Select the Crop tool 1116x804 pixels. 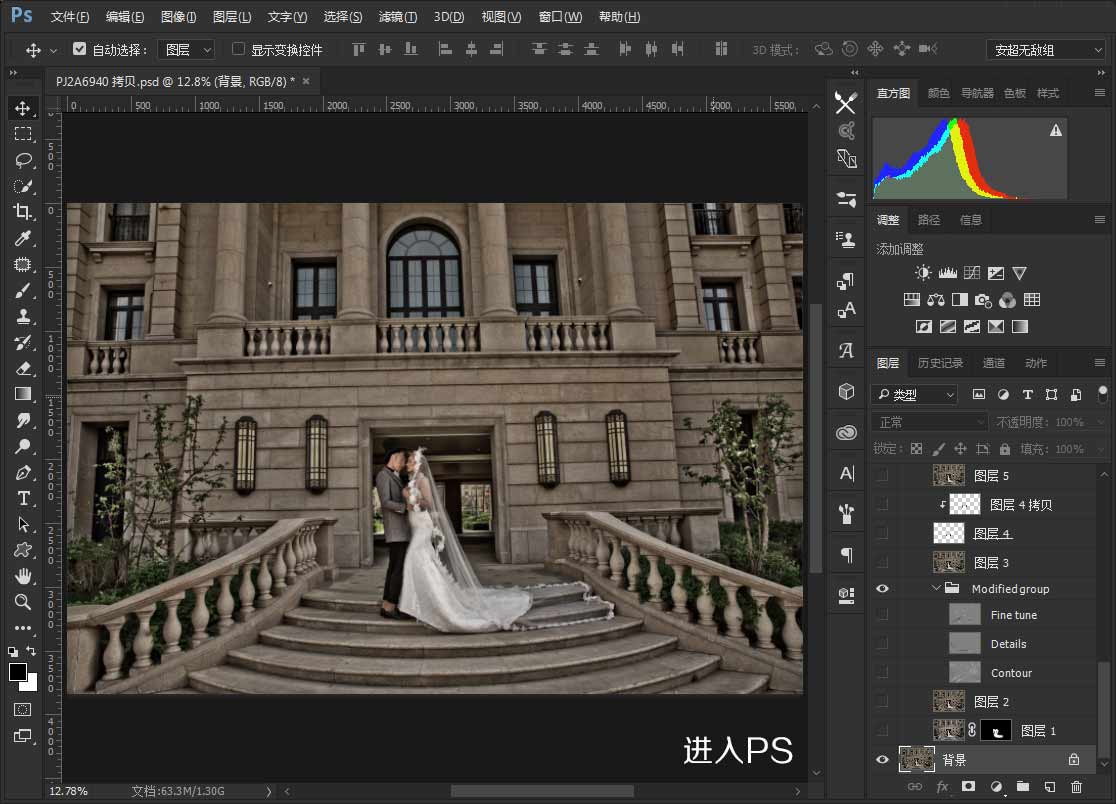click(23, 212)
